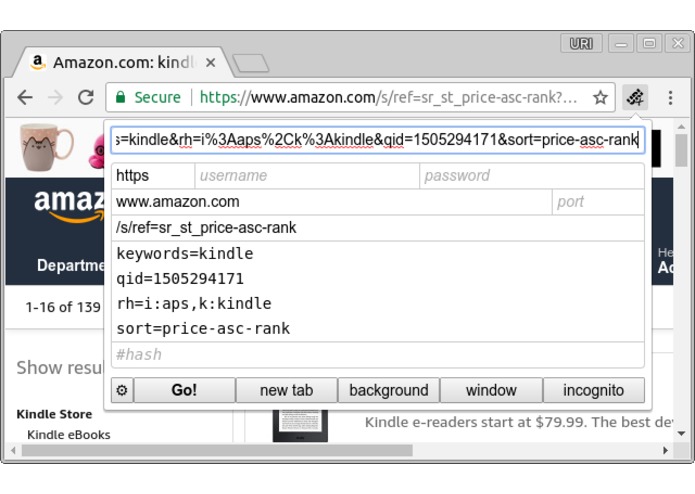Click the '1-16 of 139' results text
The width and height of the screenshot is (695, 494).
63,307
